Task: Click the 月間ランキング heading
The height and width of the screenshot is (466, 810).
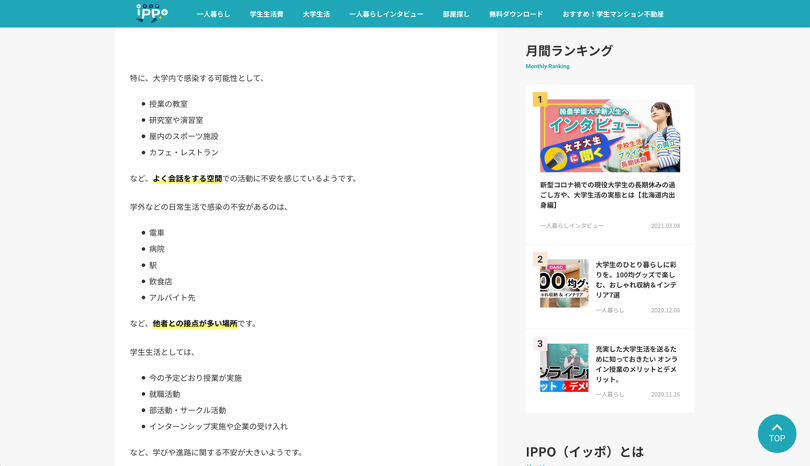Action: (x=569, y=51)
